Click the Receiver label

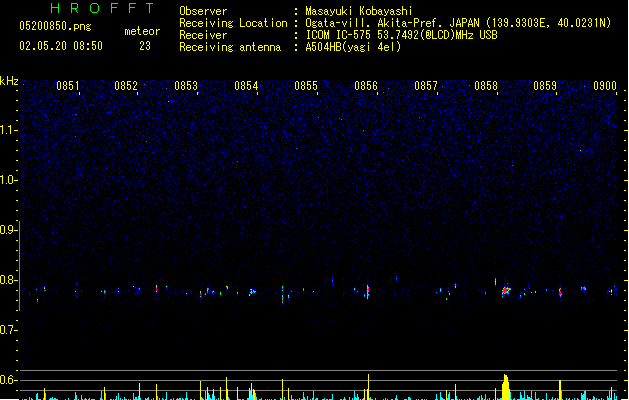pyautogui.click(x=203, y=35)
